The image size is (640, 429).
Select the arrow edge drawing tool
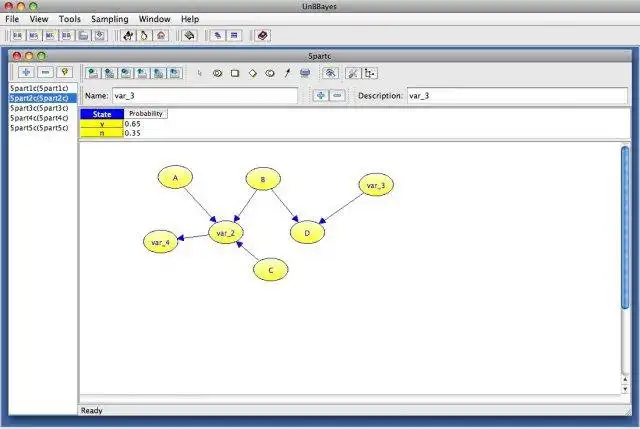coord(287,73)
